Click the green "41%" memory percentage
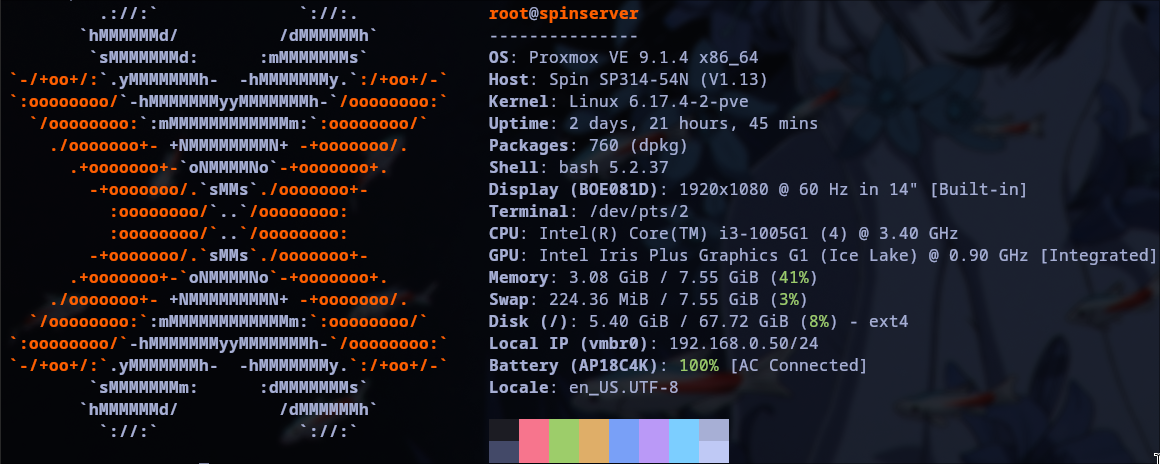The image size is (1160, 464). (x=797, y=278)
